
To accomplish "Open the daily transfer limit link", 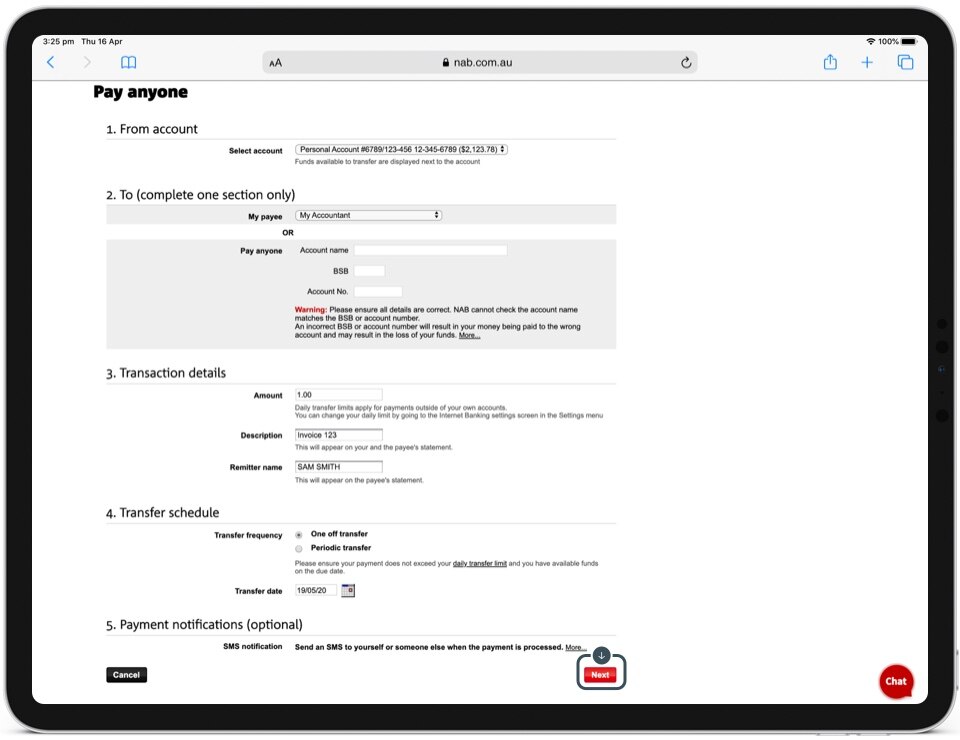I will coord(480,564).
